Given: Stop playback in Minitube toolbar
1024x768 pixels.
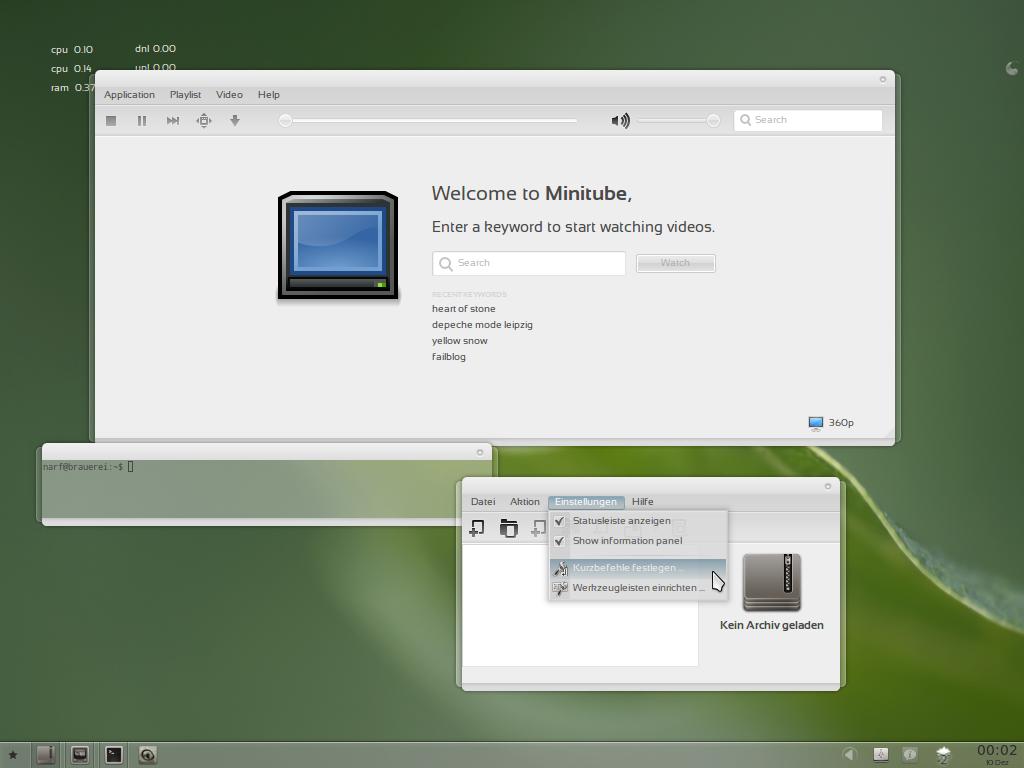Looking at the screenshot, I should 111,121.
